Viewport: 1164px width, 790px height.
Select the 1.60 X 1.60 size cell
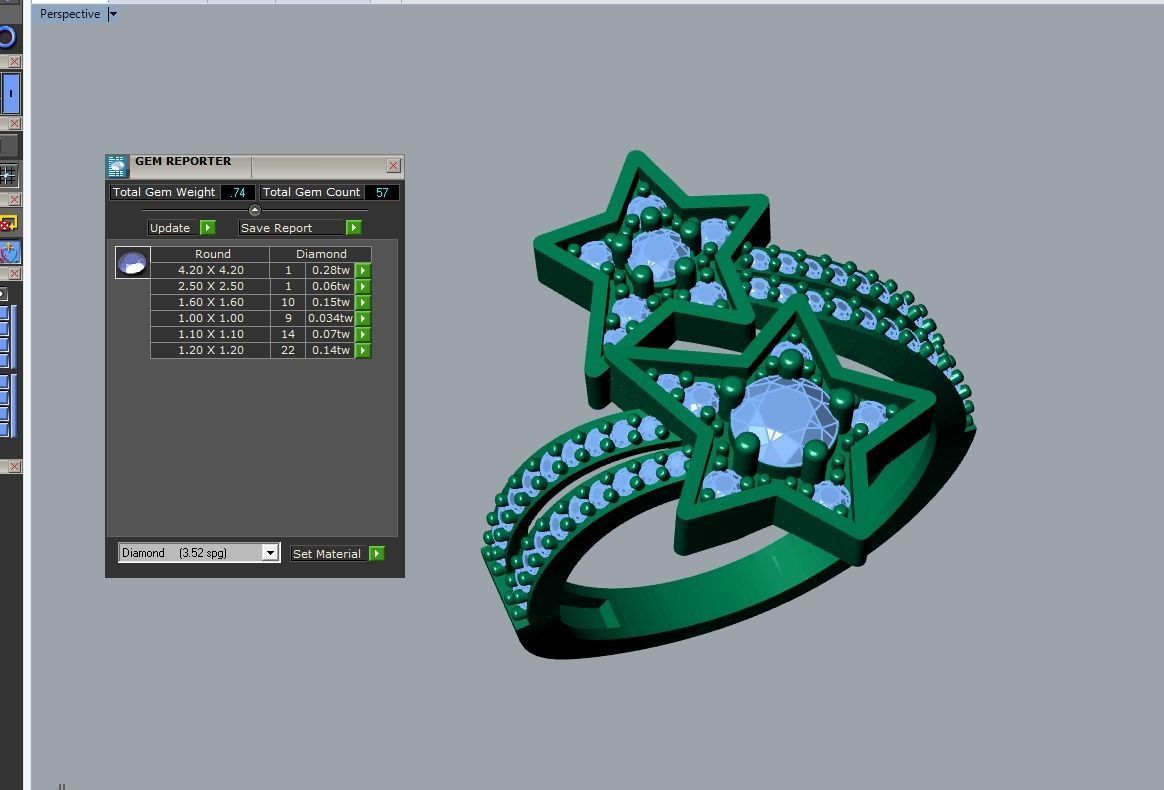[x=211, y=302]
